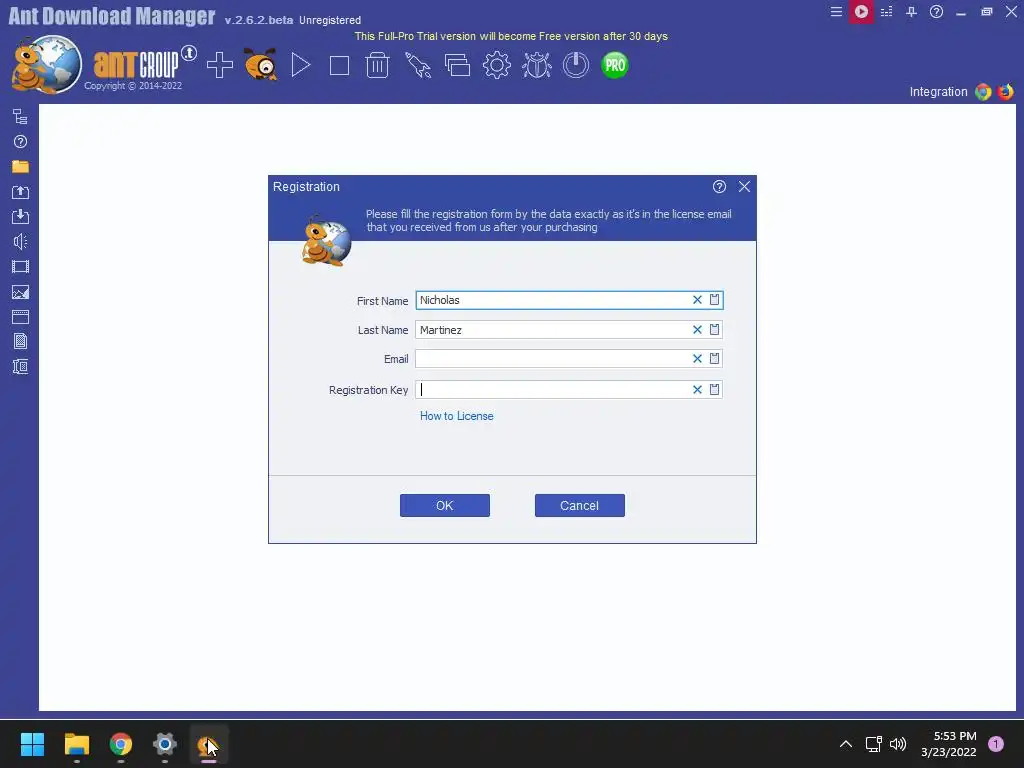Open File Explorer from the taskbar

(76, 744)
